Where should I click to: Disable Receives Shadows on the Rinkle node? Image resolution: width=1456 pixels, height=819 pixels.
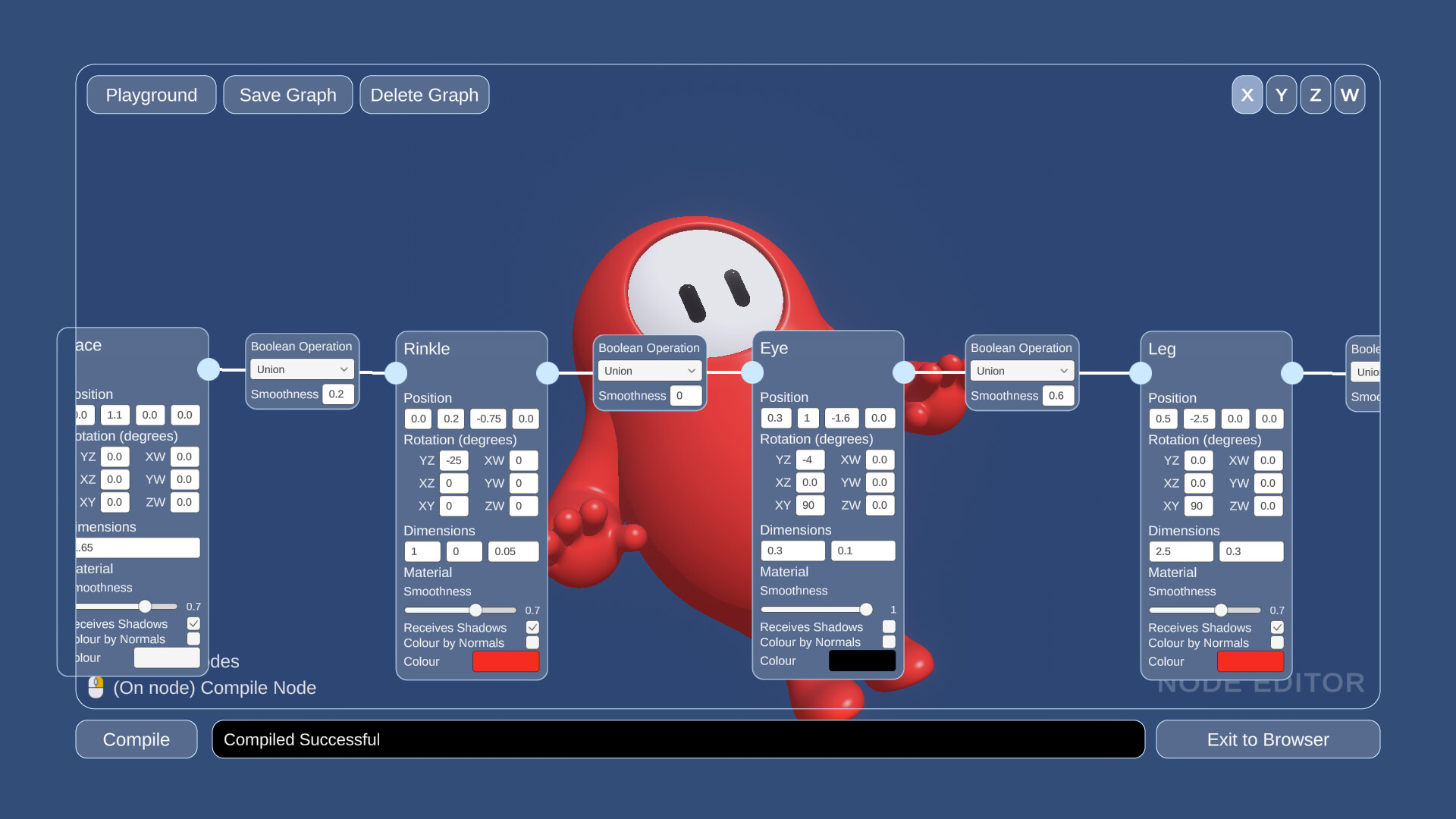(x=532, y=627)
